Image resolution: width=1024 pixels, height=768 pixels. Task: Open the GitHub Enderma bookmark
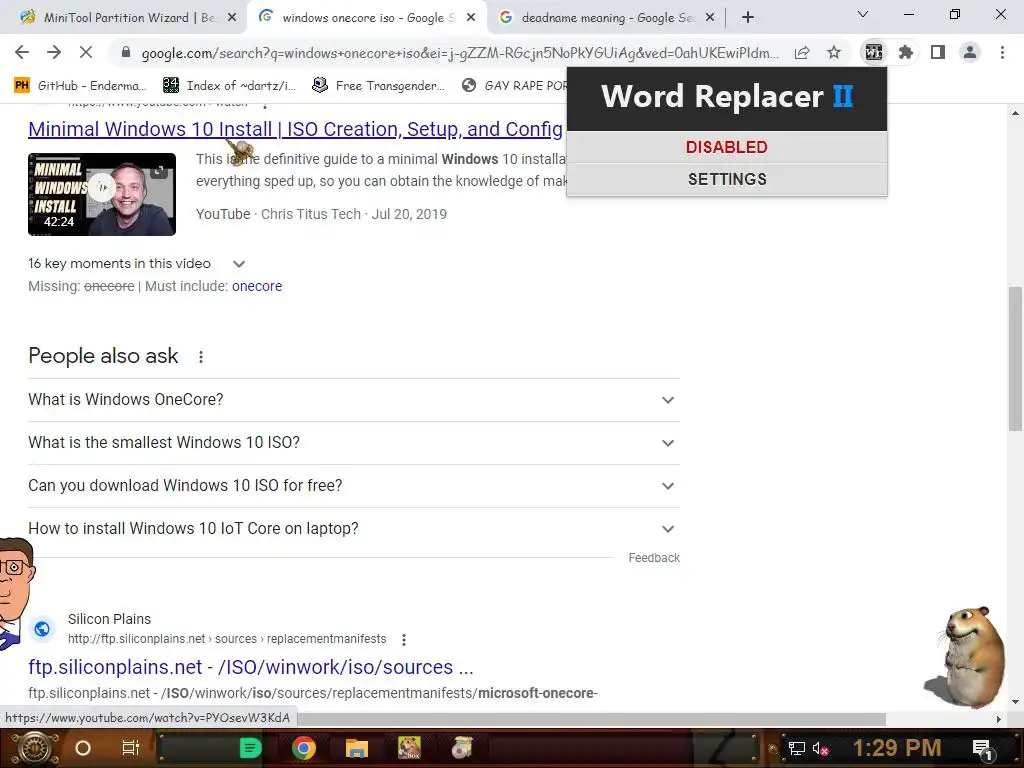click(x=80, y=86)
